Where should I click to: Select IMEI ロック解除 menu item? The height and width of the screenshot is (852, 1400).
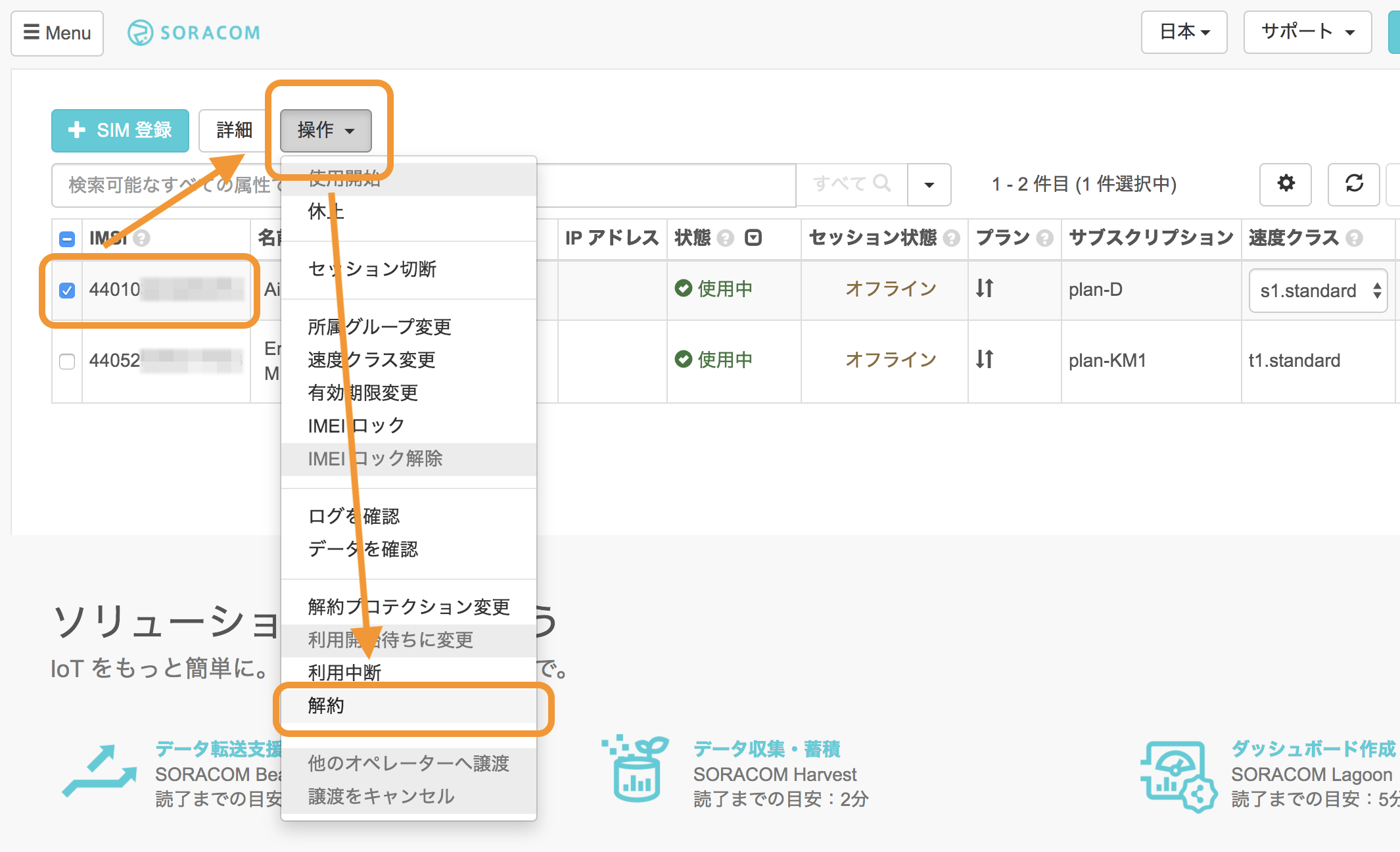click(x=409, y=459)
